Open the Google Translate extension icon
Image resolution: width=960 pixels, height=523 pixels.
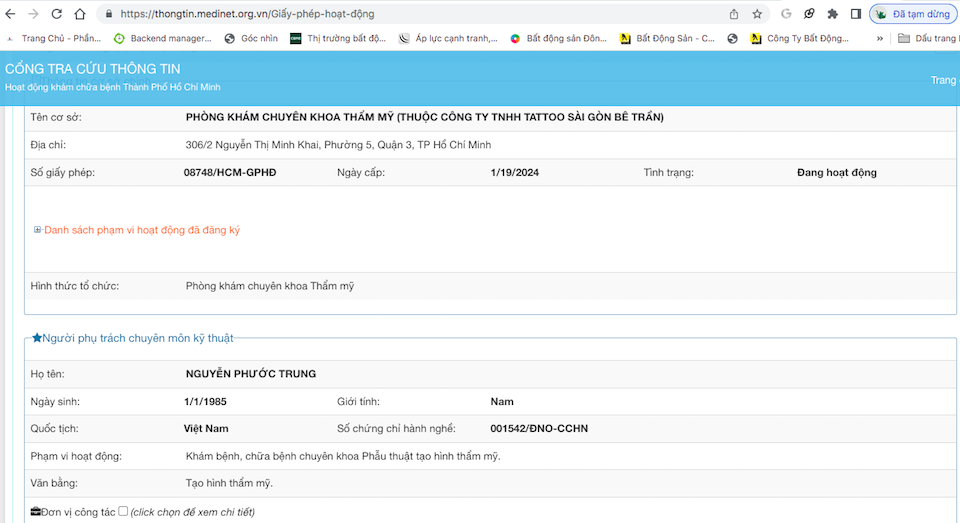pos(786,13)
